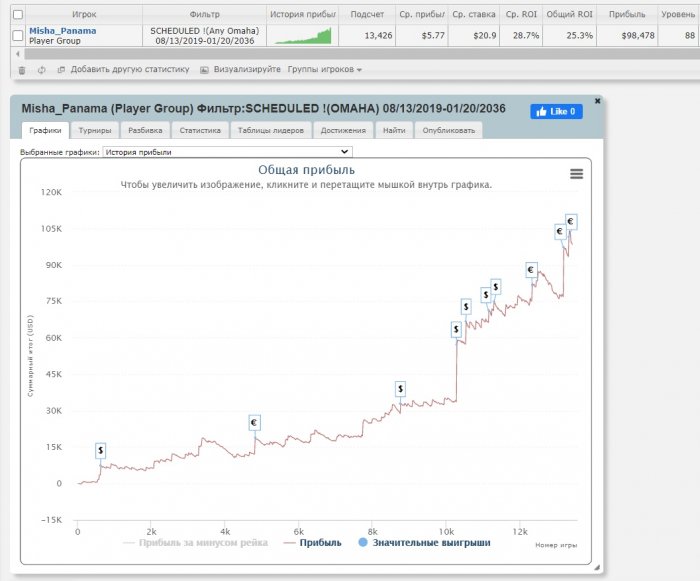Switch to the Опубликовать tab
The height and width of the screenshot is (581, 700).
448,130
